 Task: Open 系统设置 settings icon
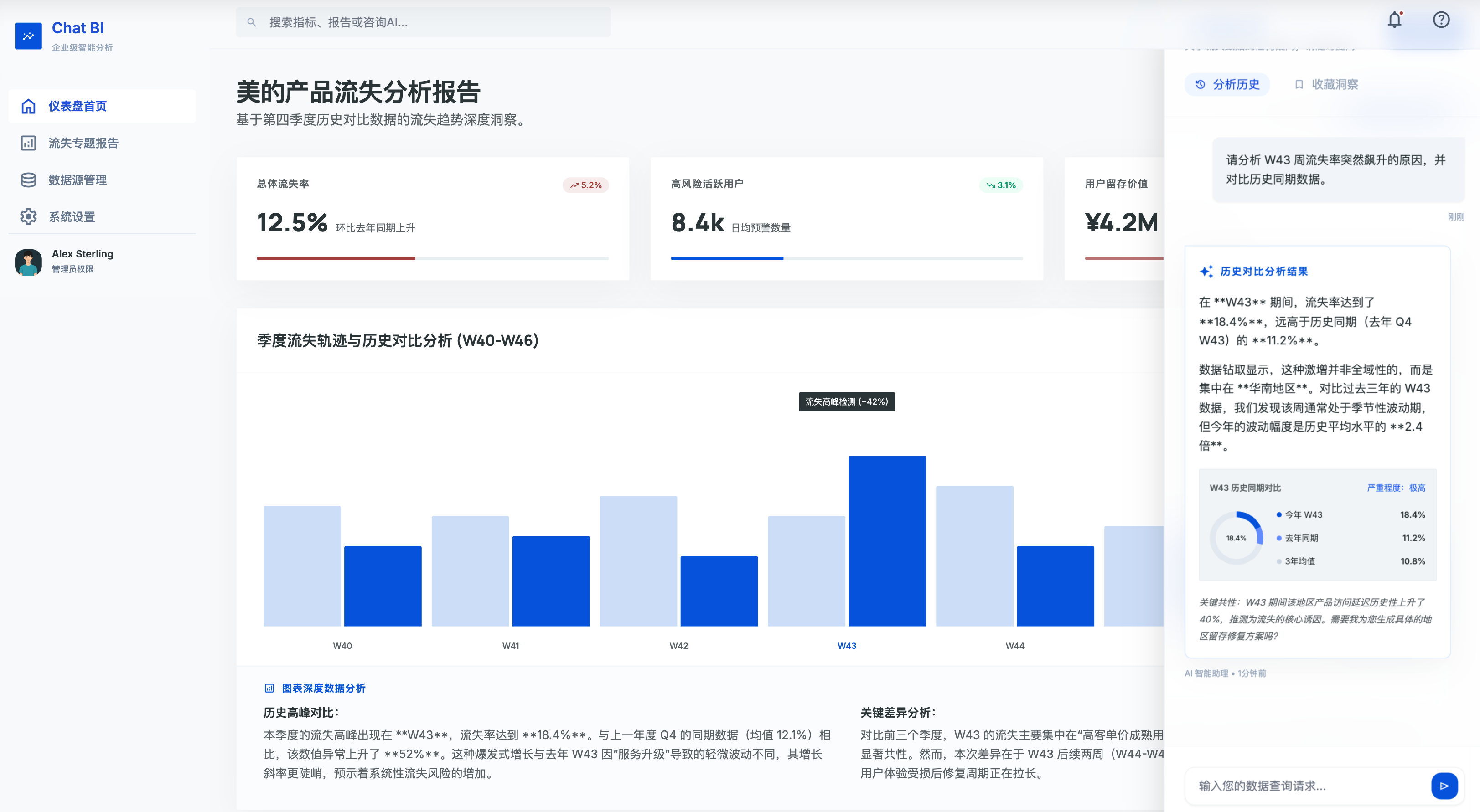(x=28, y=216)
